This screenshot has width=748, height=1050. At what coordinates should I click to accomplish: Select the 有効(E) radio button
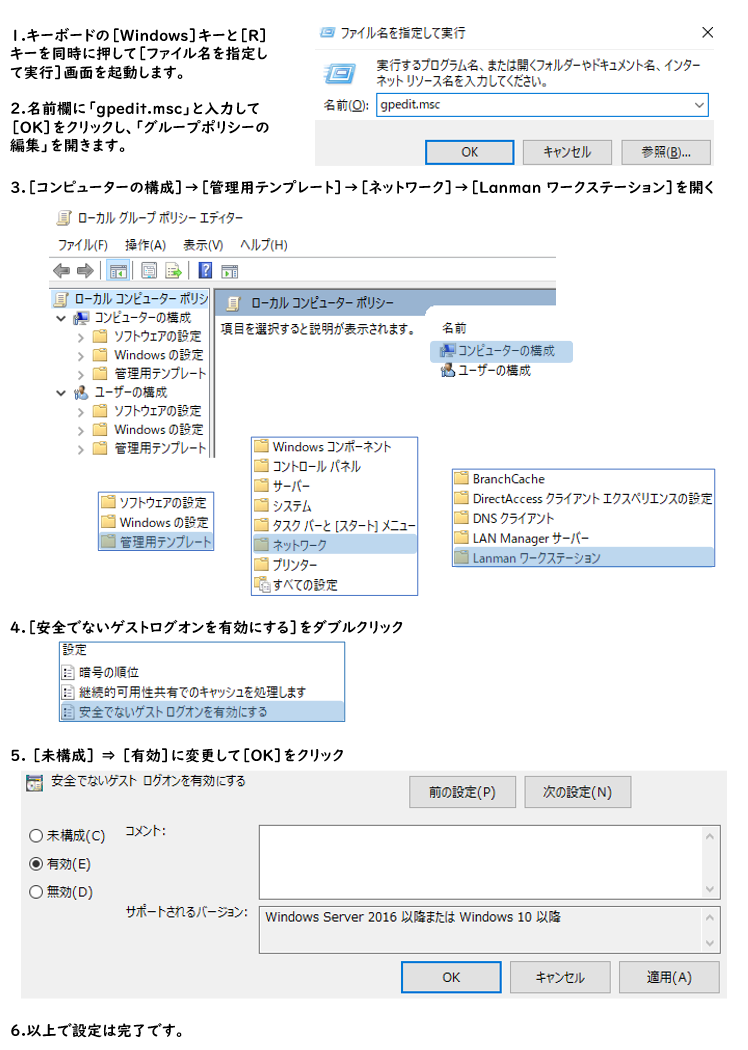(36, 864)
